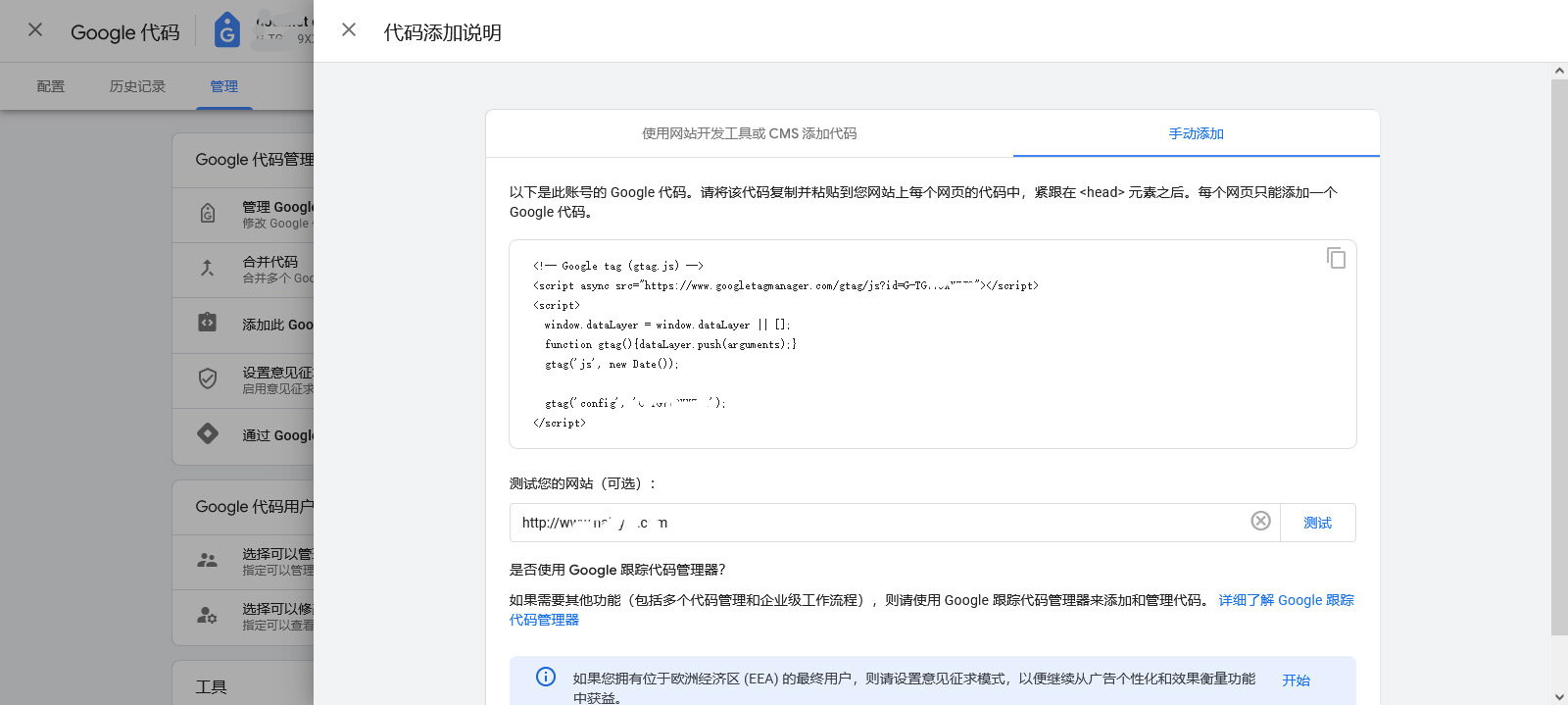This screenshot has width=1568, height=705.
Task: Click the 设置意见征求 shield icon
Action: [x=208, y=378]
